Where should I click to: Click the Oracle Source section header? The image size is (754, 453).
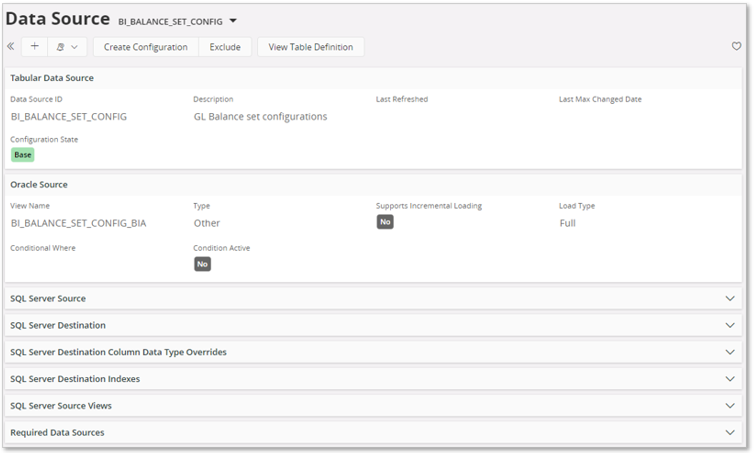39,185
